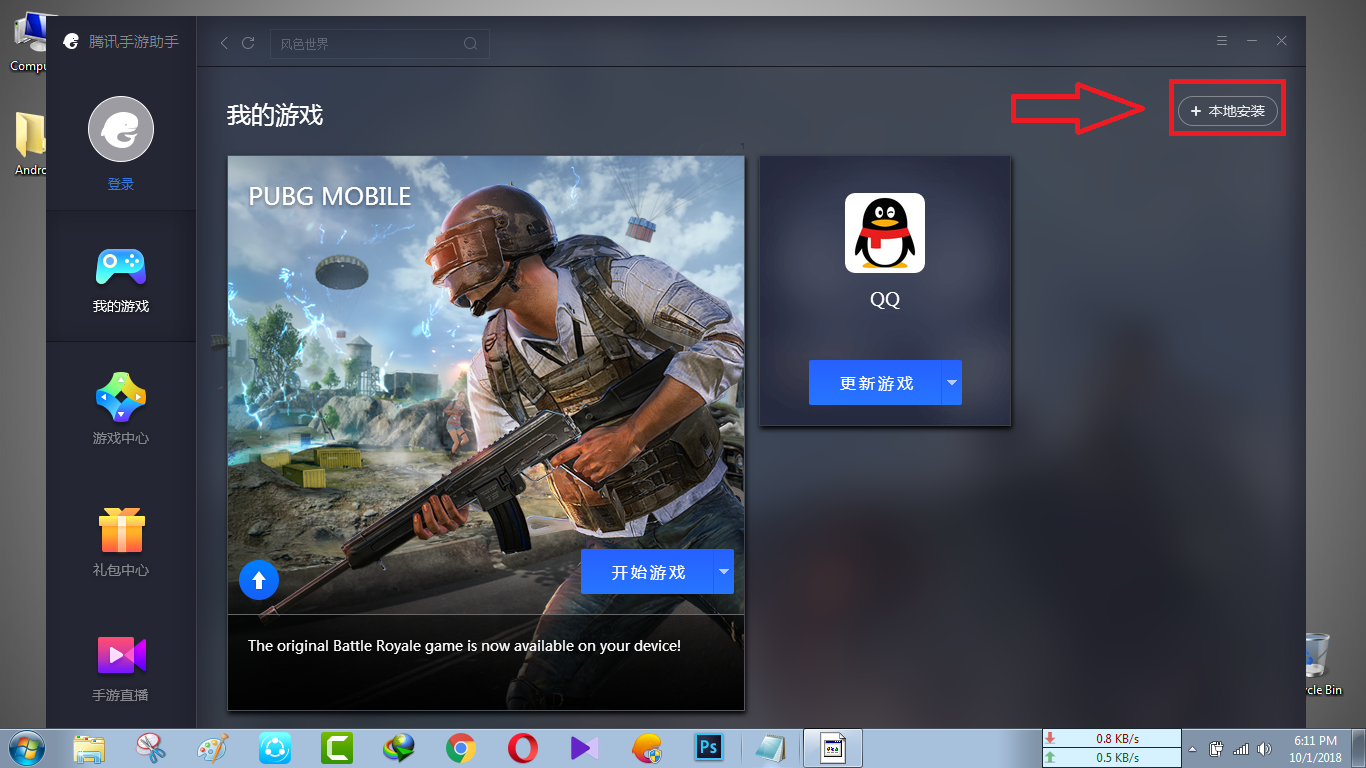Click the Android folder desktop icon
The height and width of the screenshot is (768, 1366).
[x=30, y=143]
